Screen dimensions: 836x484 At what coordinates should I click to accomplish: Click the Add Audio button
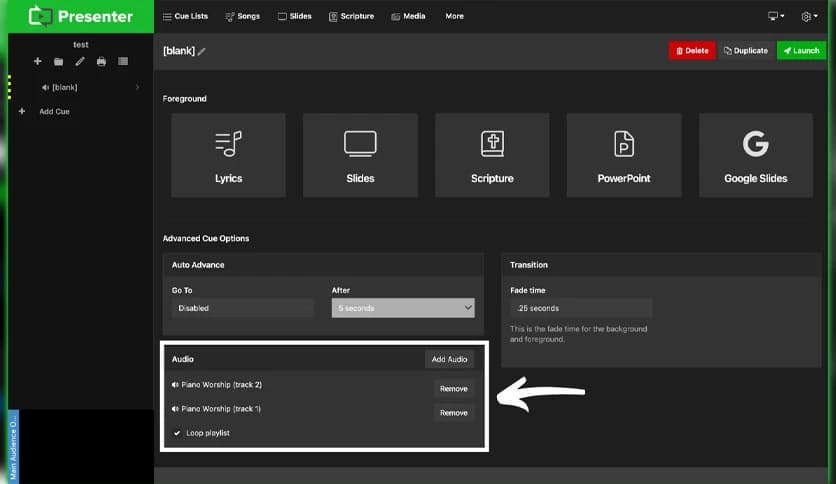(449, 359)
